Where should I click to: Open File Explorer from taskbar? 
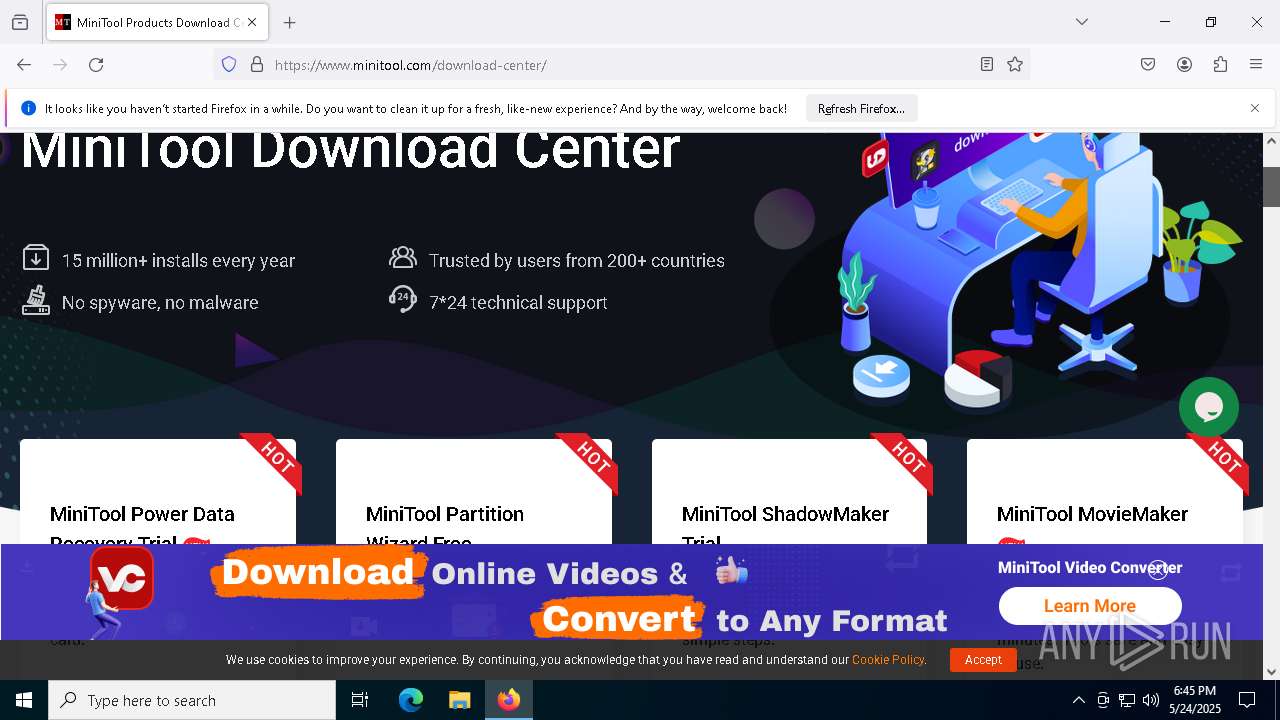[x=459, y=700]
